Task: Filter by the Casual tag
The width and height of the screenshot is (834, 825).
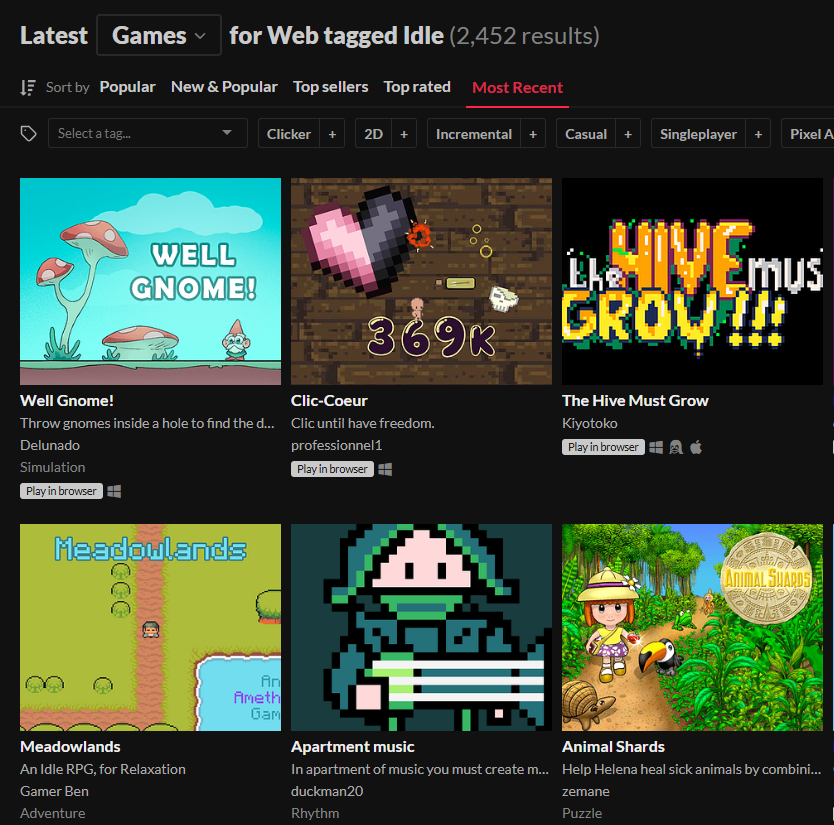Action: point(586,134)
